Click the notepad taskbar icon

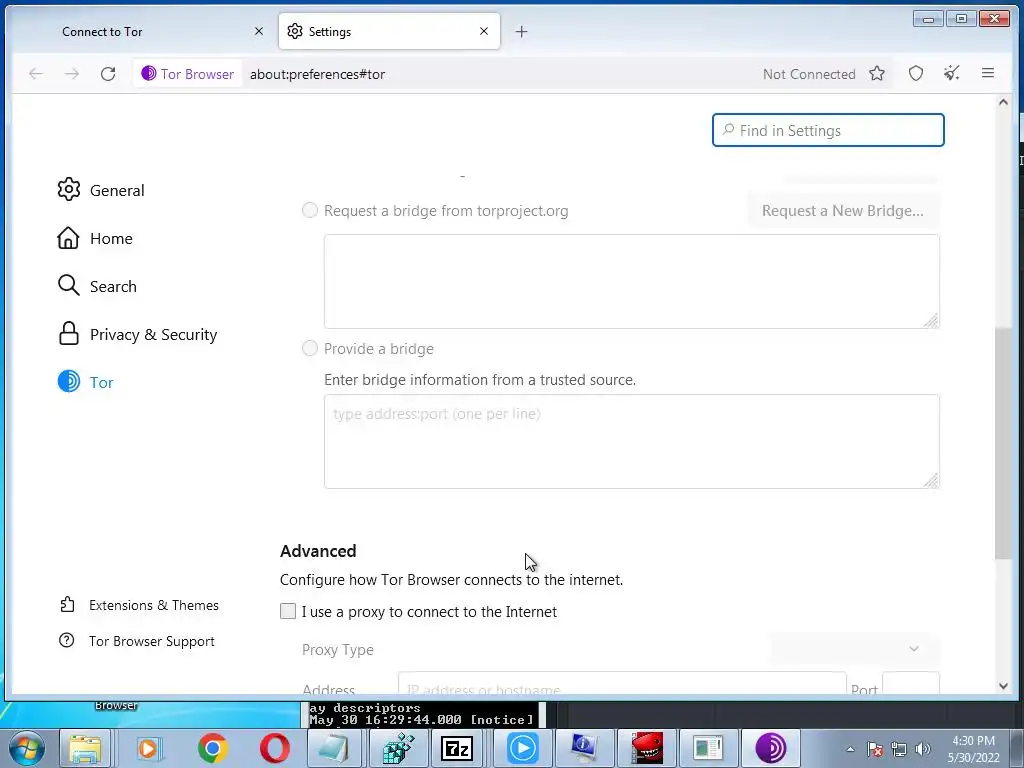point(334,748)
